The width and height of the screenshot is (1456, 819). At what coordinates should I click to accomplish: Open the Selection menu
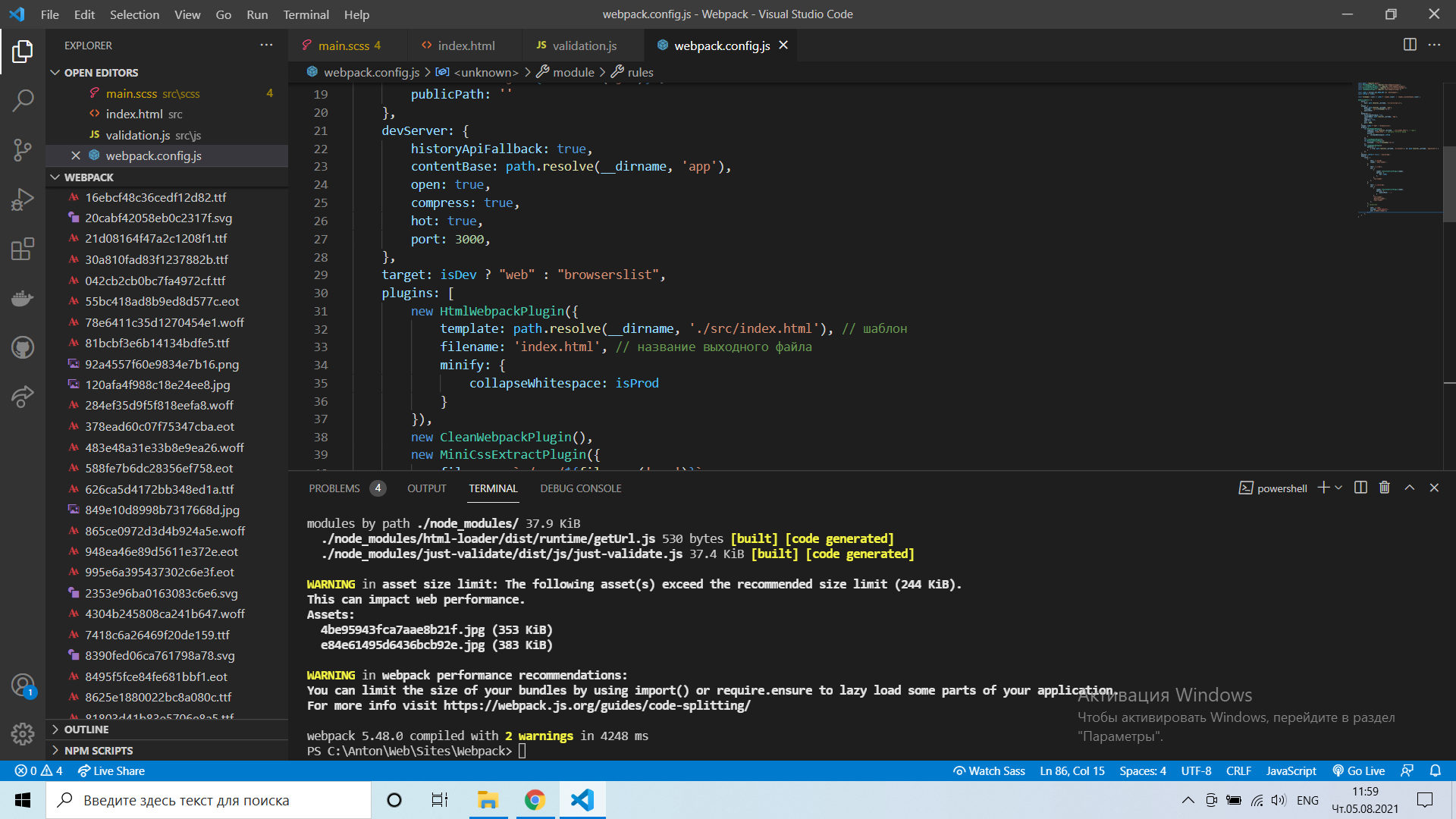tap(134, 14)
